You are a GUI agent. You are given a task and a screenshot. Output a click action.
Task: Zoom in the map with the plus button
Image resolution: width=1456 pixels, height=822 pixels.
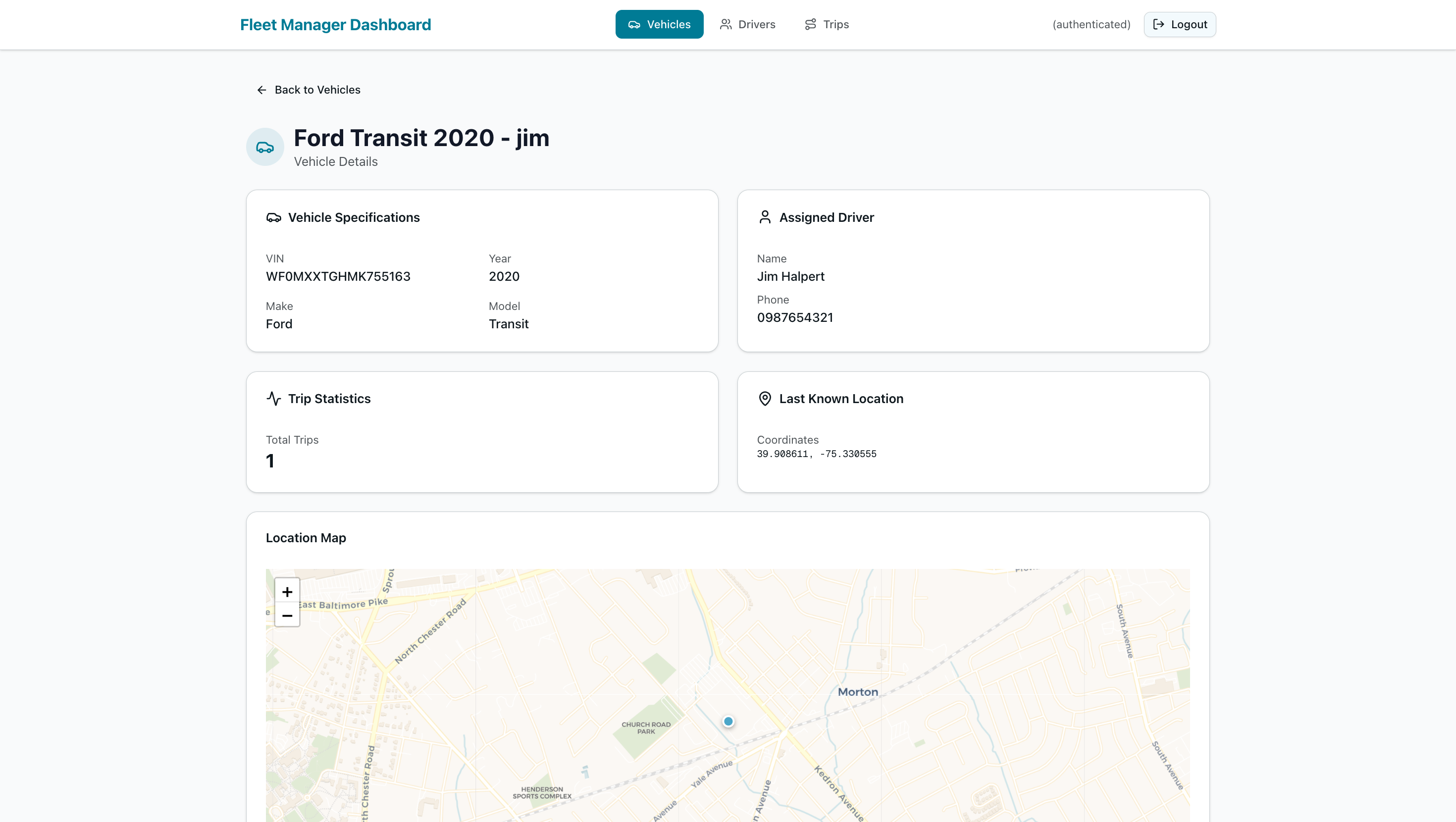(x=287, y=591)
